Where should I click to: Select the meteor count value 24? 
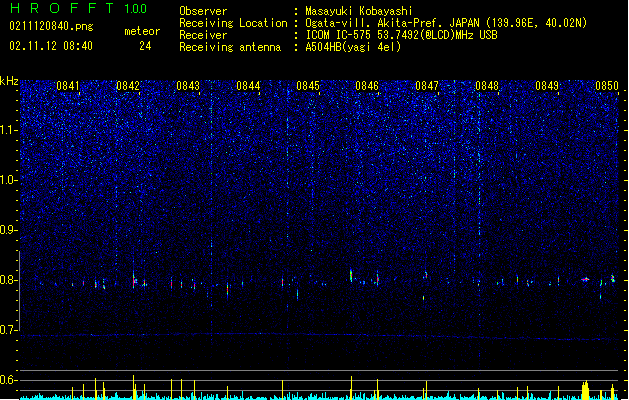click(x=145, y=46)
